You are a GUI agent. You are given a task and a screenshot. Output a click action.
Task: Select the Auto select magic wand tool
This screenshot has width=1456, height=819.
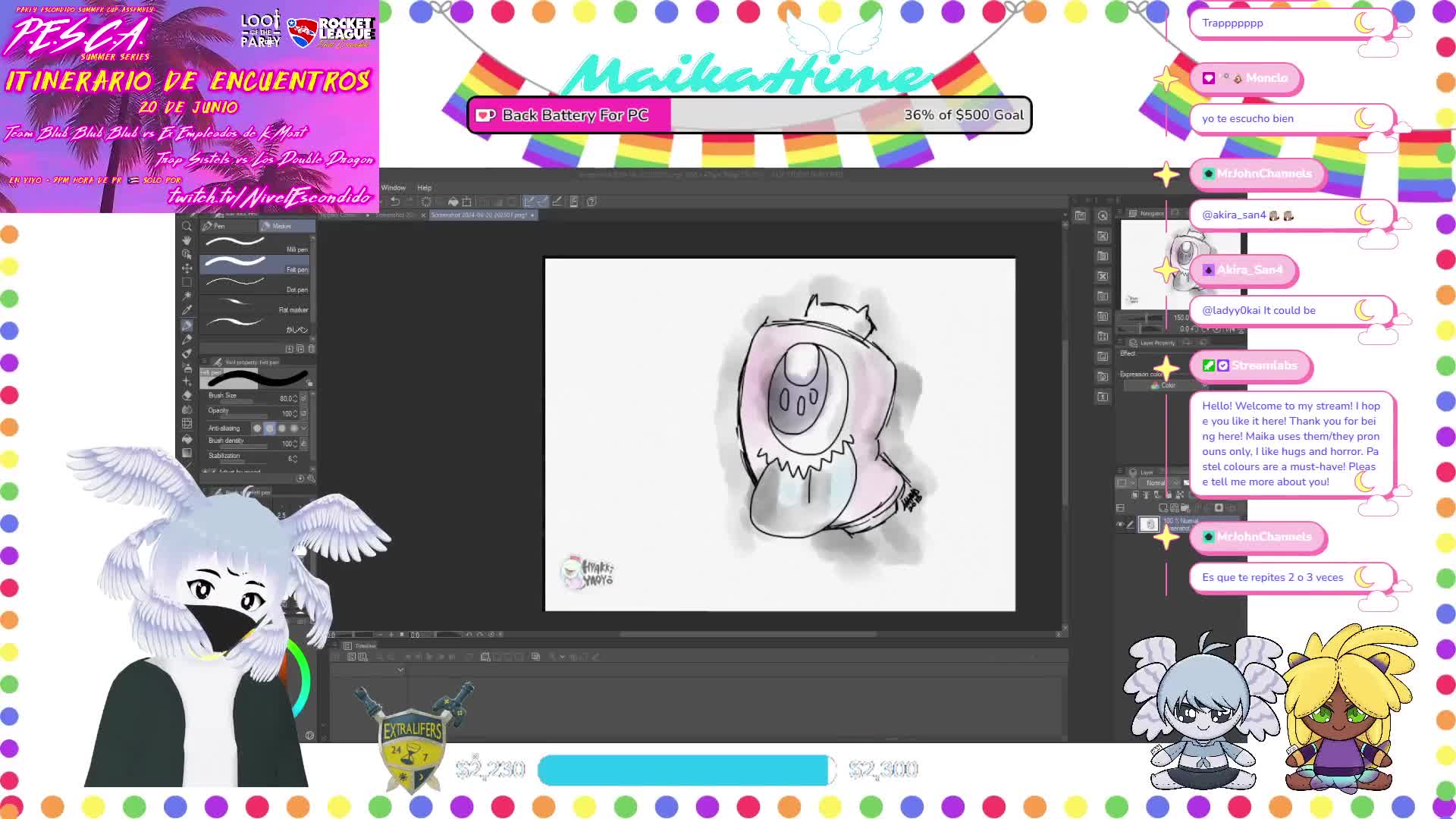pos(187,296)
